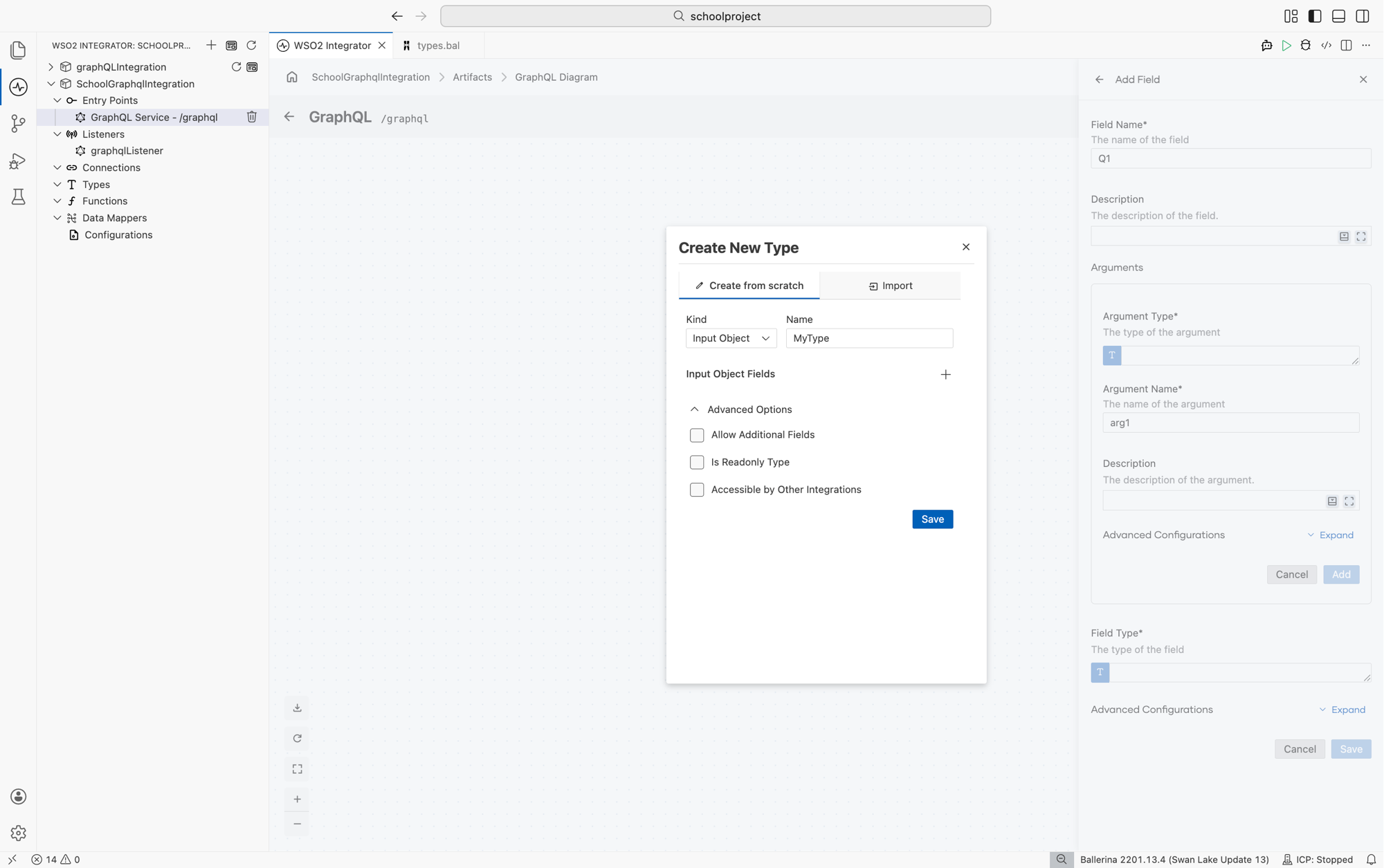Screen dimensions: 1384x868
Task: Go back from Add Field panel
Action: pyautogui.click(x=1100, y=80)
